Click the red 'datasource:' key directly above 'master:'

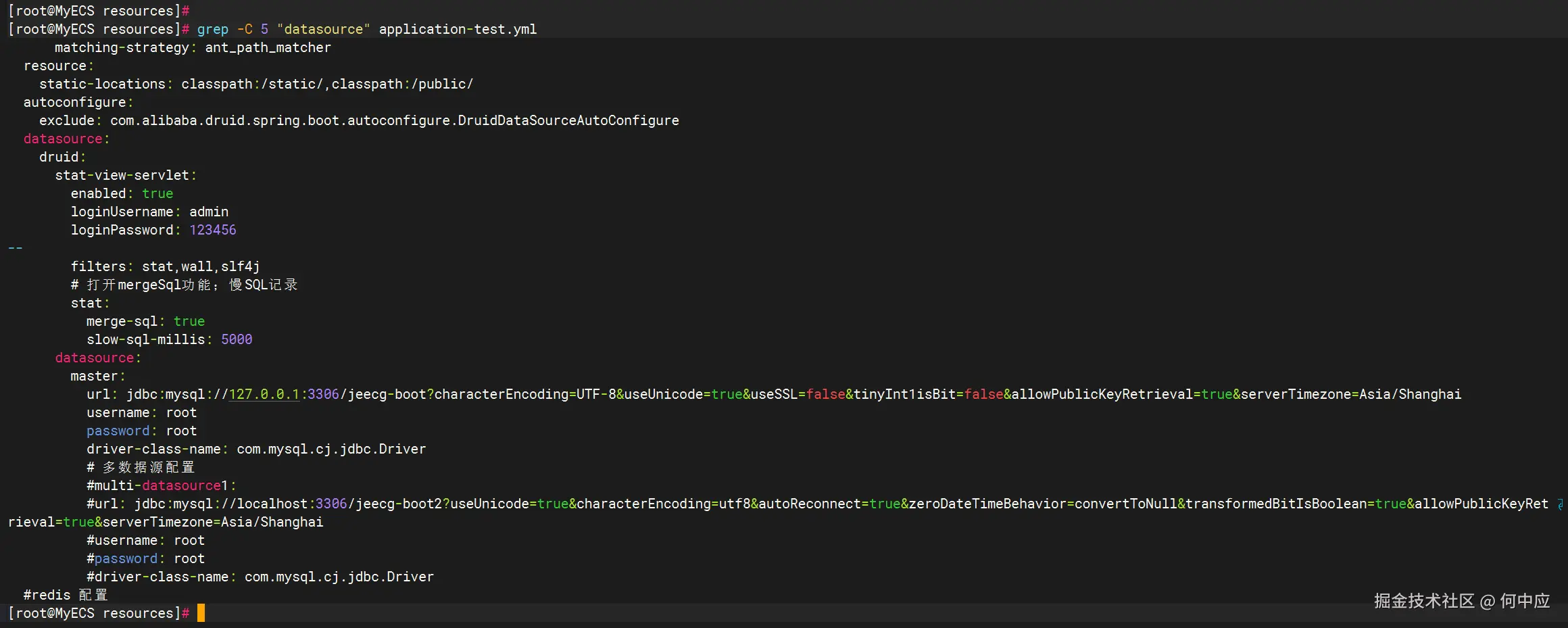[x=98, y=358]
